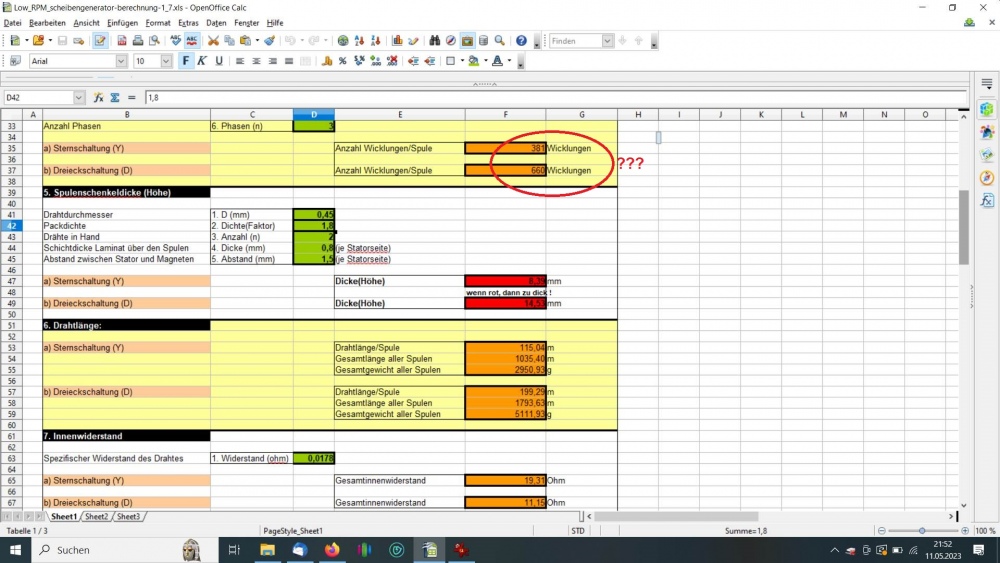Click the Sum sigma button
This screenshot has width=1000, height=563.
click(115, 98)
